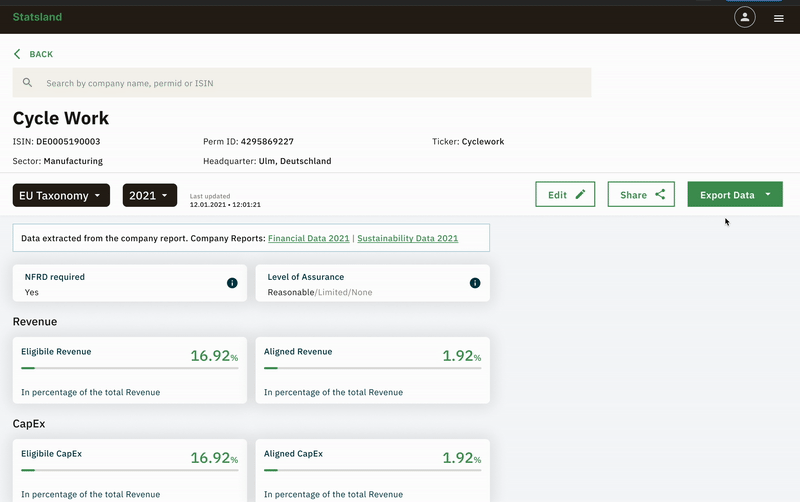Select the Eligible CapEx card
800x502 pixels.
130,470
